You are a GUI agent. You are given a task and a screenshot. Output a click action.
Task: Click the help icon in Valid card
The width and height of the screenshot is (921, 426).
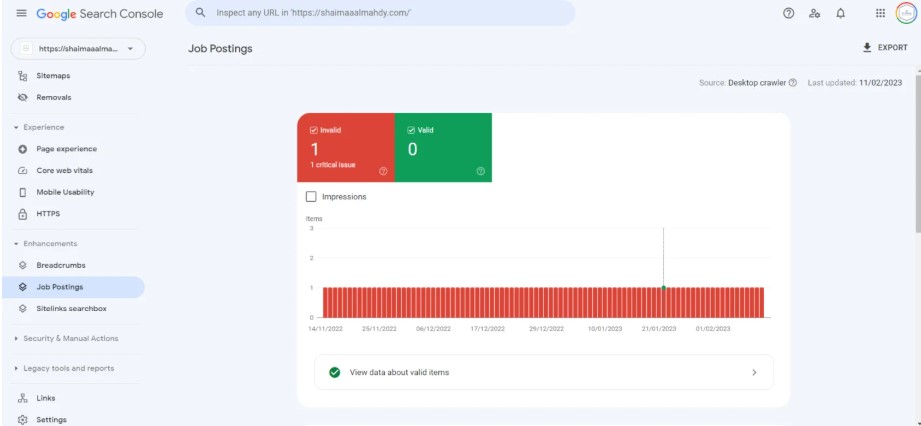[481, 171]
